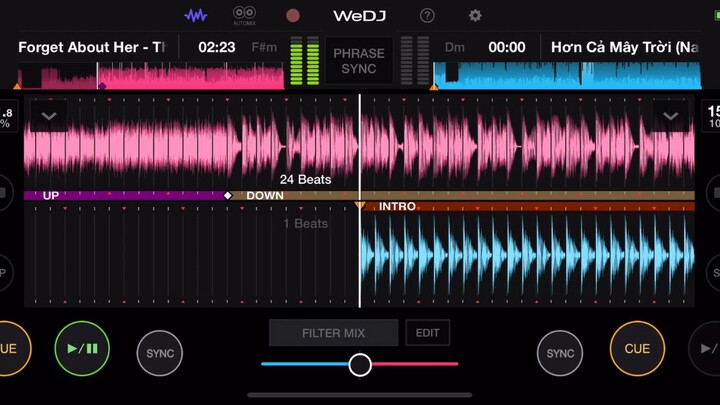Enable SYNC on the left deck
The image size is (720, 405).
point(160,353)
